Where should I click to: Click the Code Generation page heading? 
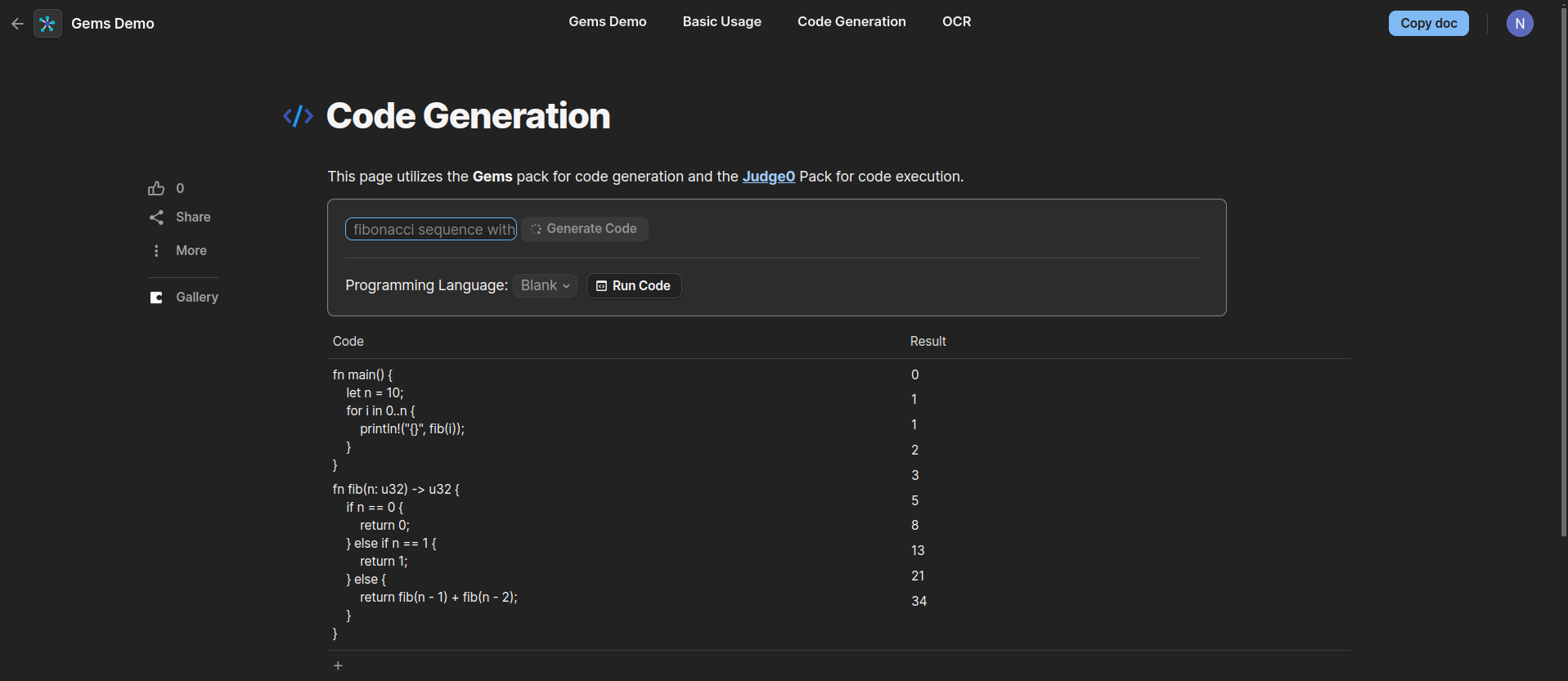click(x=469, y=116)
